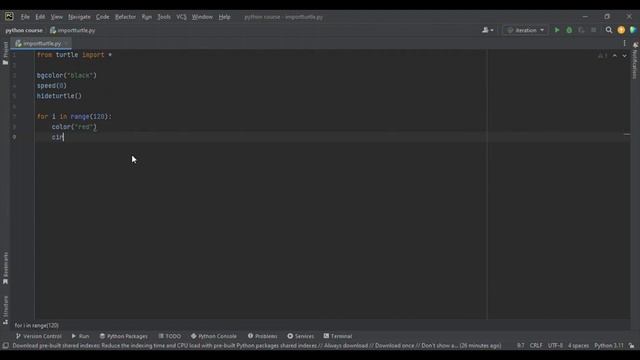The height and width of the screenshot is (360, 640).
Task: Click the grey Stop square icon
Action: (x=593, y=30)
